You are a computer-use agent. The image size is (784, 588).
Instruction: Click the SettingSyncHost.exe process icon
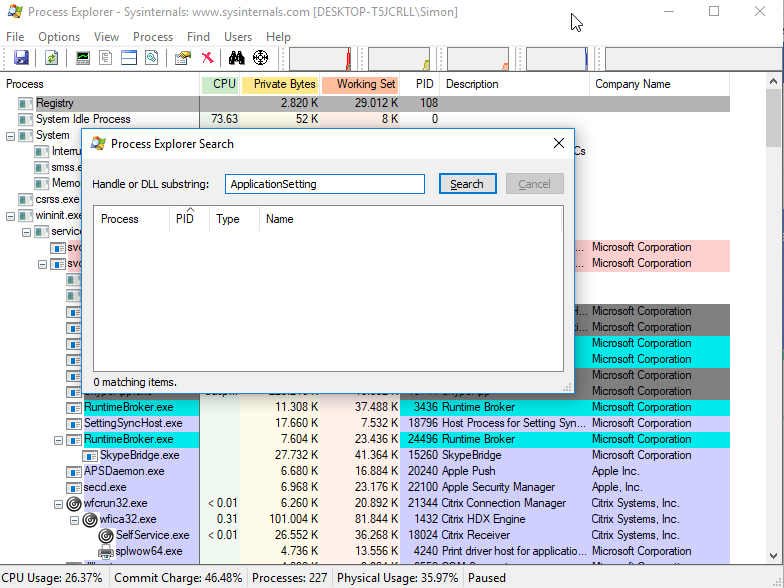pos(74,424)
